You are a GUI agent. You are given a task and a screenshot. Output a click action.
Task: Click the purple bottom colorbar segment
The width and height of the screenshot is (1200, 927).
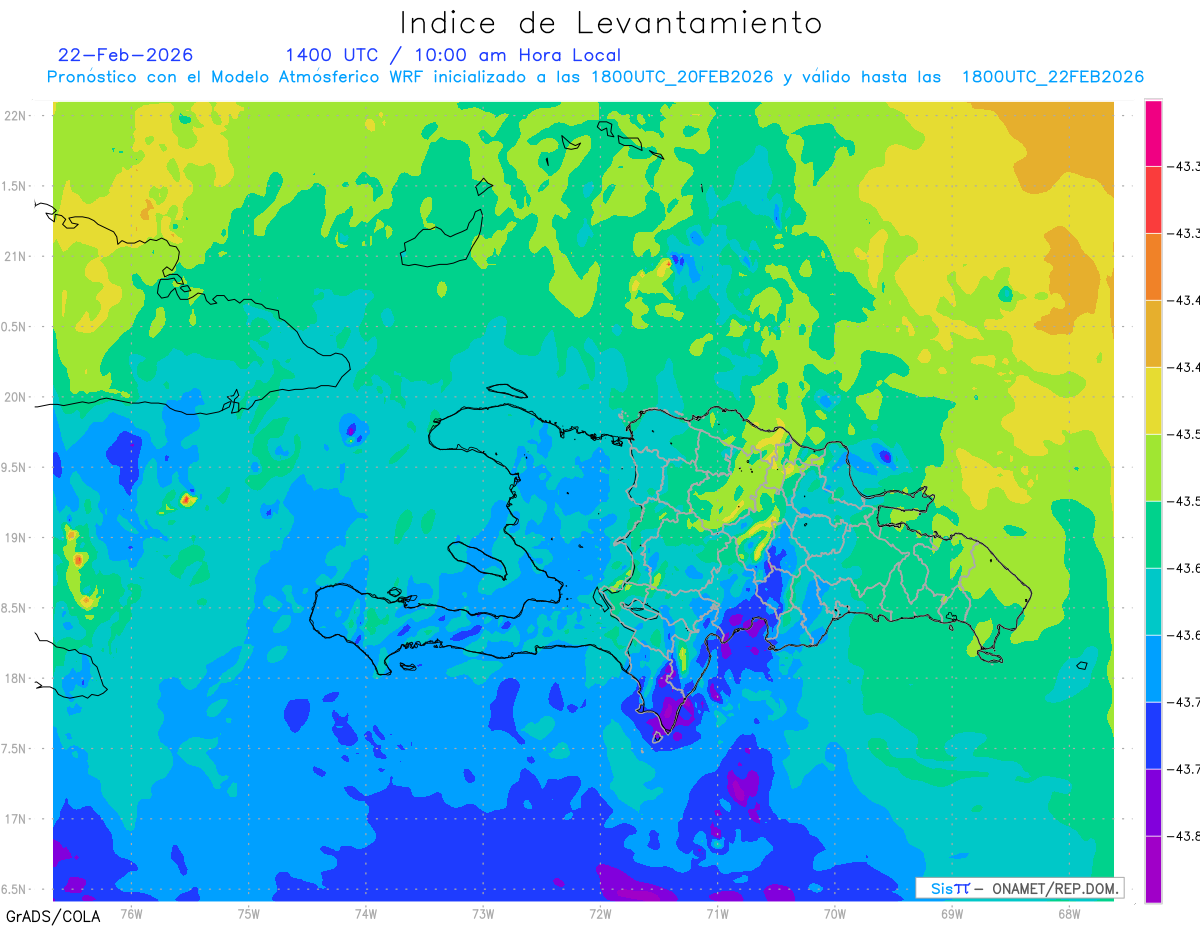point(1153,869)
